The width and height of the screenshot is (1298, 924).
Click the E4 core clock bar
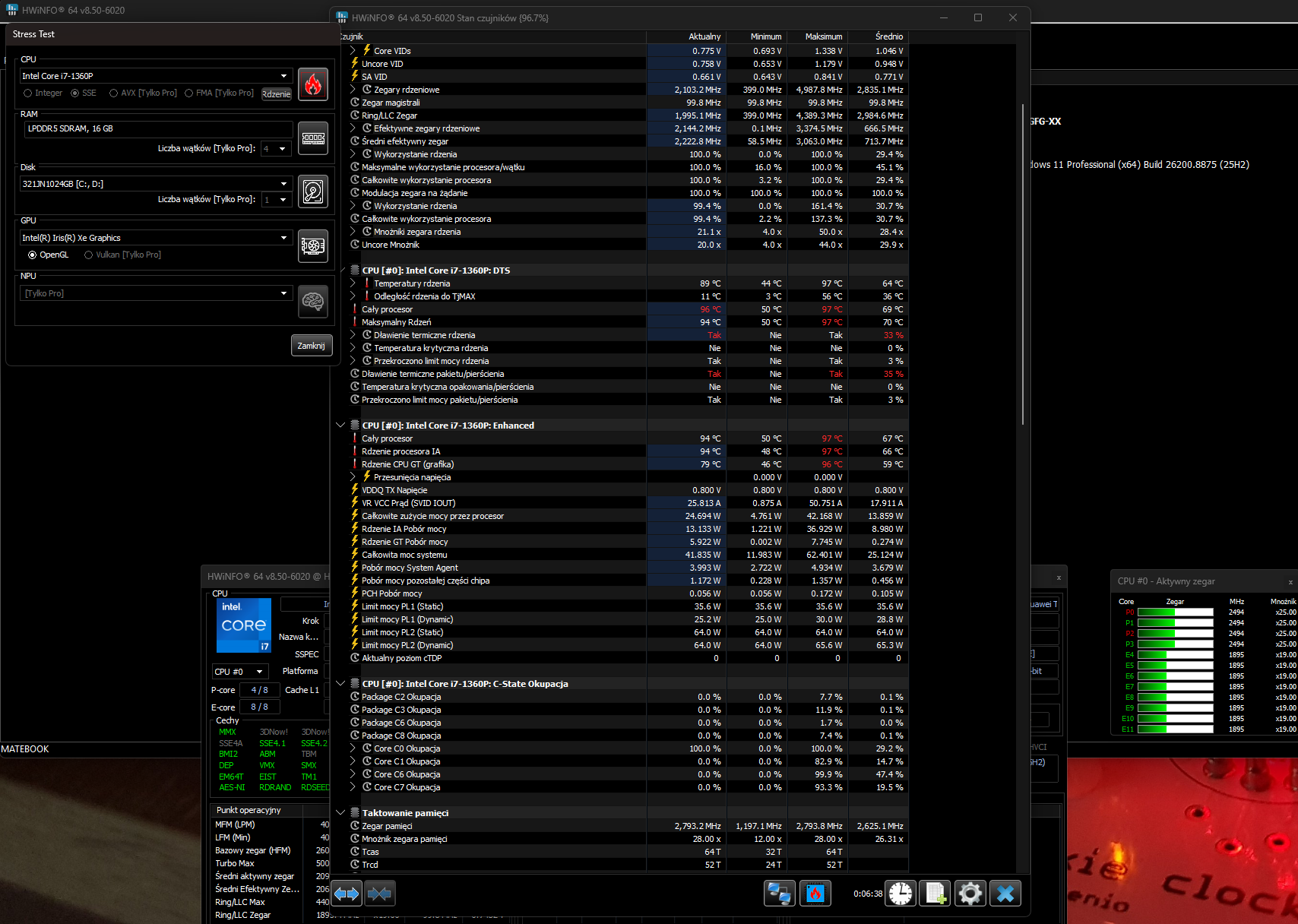[1175, 655]
